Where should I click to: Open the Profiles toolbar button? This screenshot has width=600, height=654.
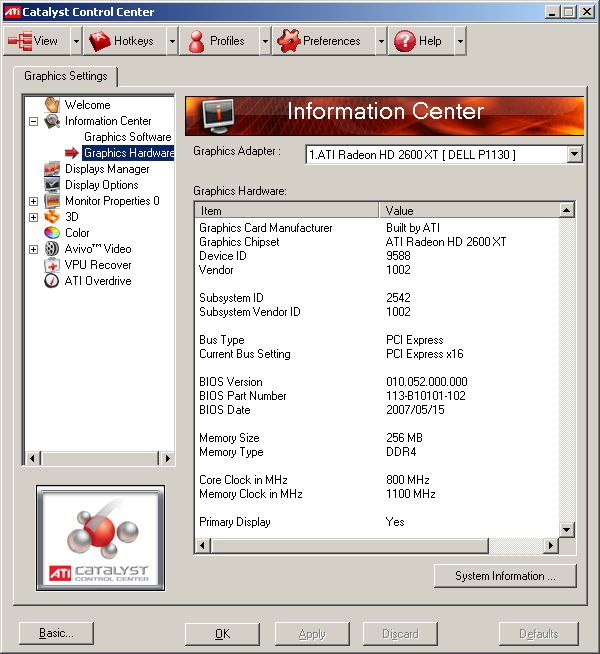tap(219, 41)
